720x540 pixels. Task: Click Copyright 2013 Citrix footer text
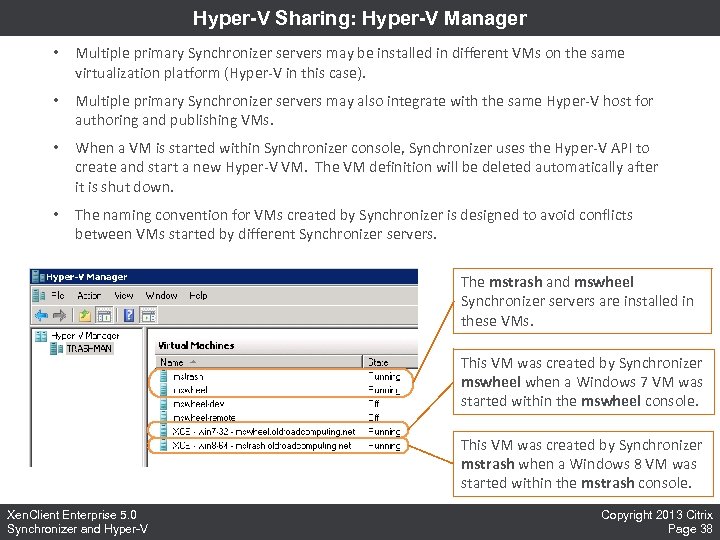click(657, 515)
